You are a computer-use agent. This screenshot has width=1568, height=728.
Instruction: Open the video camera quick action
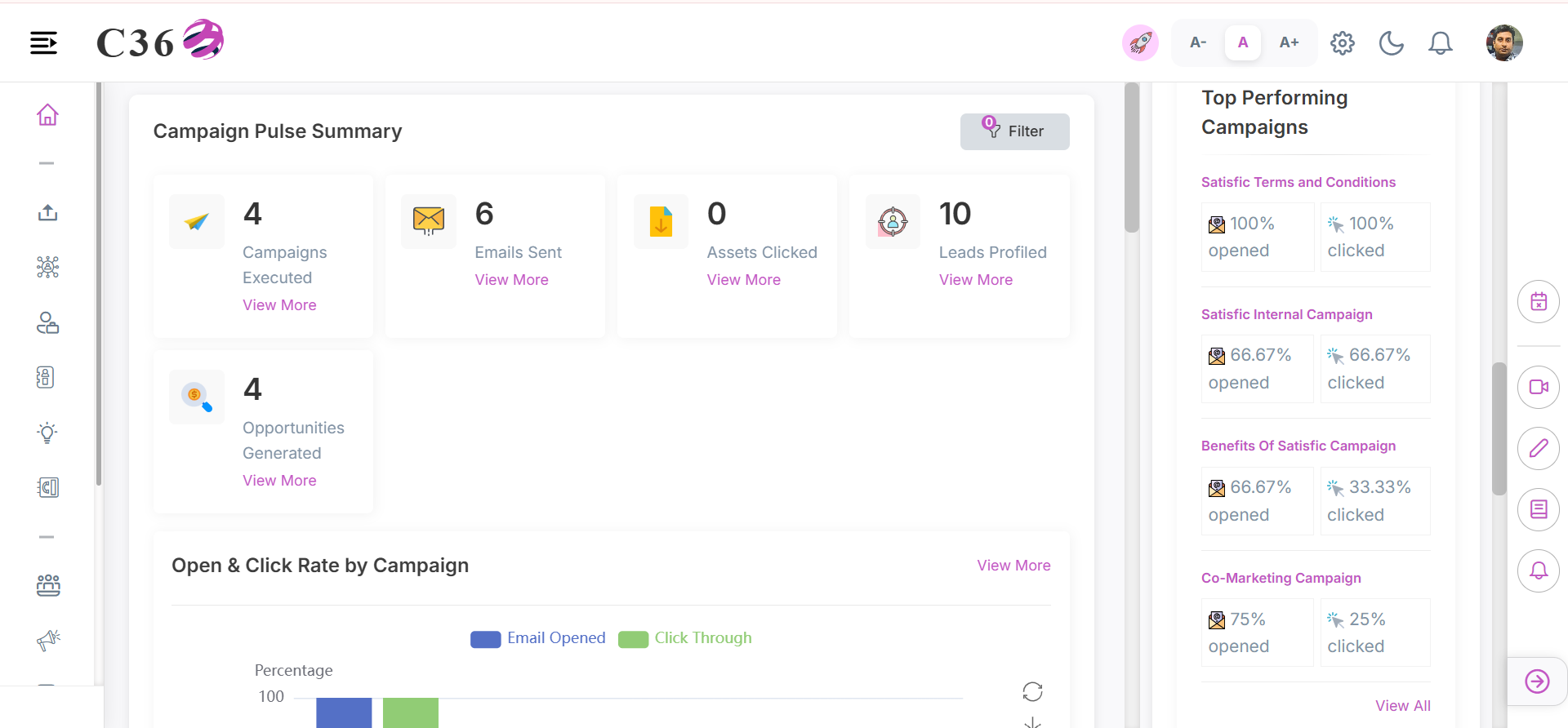click(x=1539, y=387)
